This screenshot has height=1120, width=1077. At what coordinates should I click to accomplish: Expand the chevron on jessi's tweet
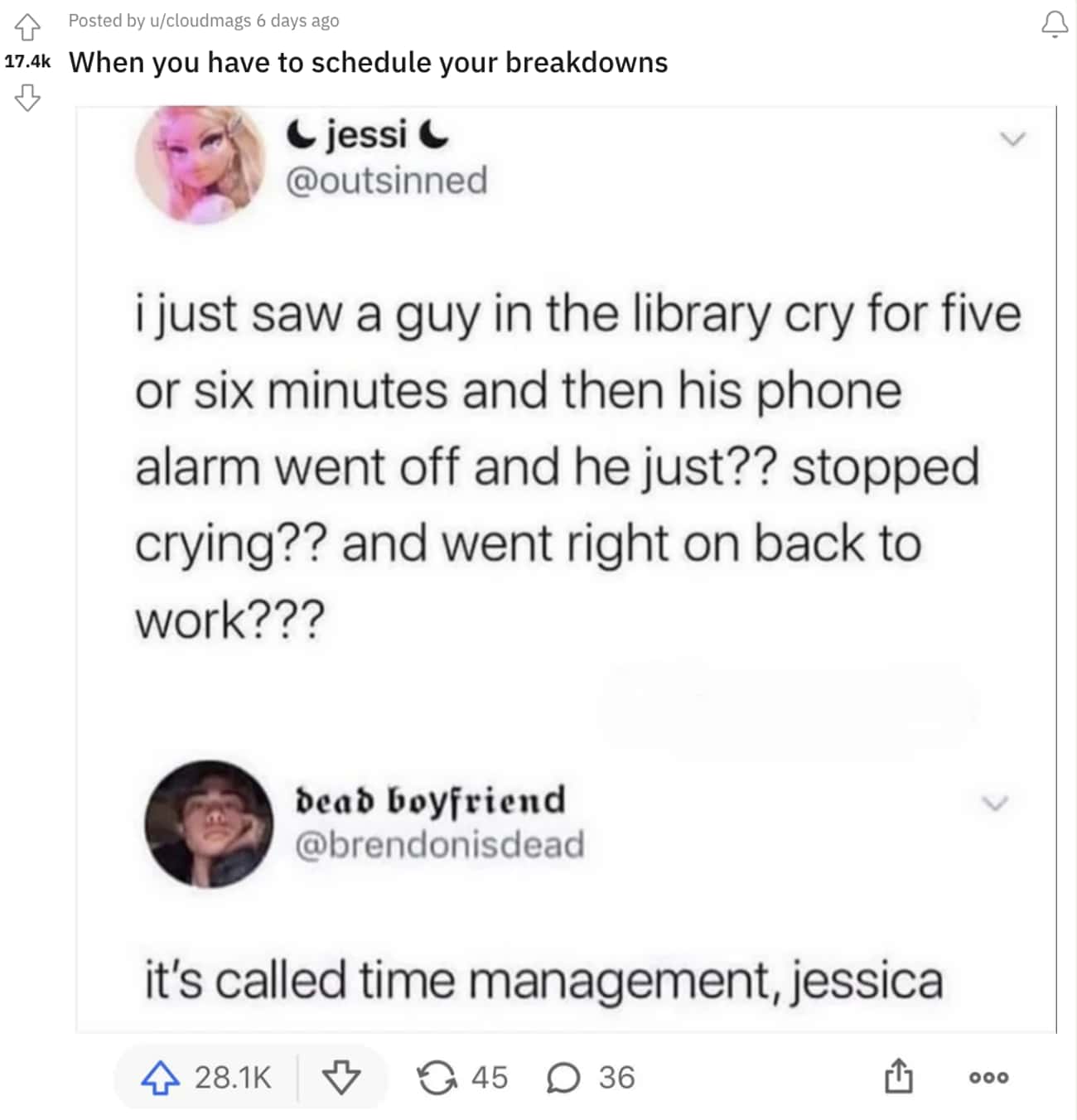pos(1012,138)
